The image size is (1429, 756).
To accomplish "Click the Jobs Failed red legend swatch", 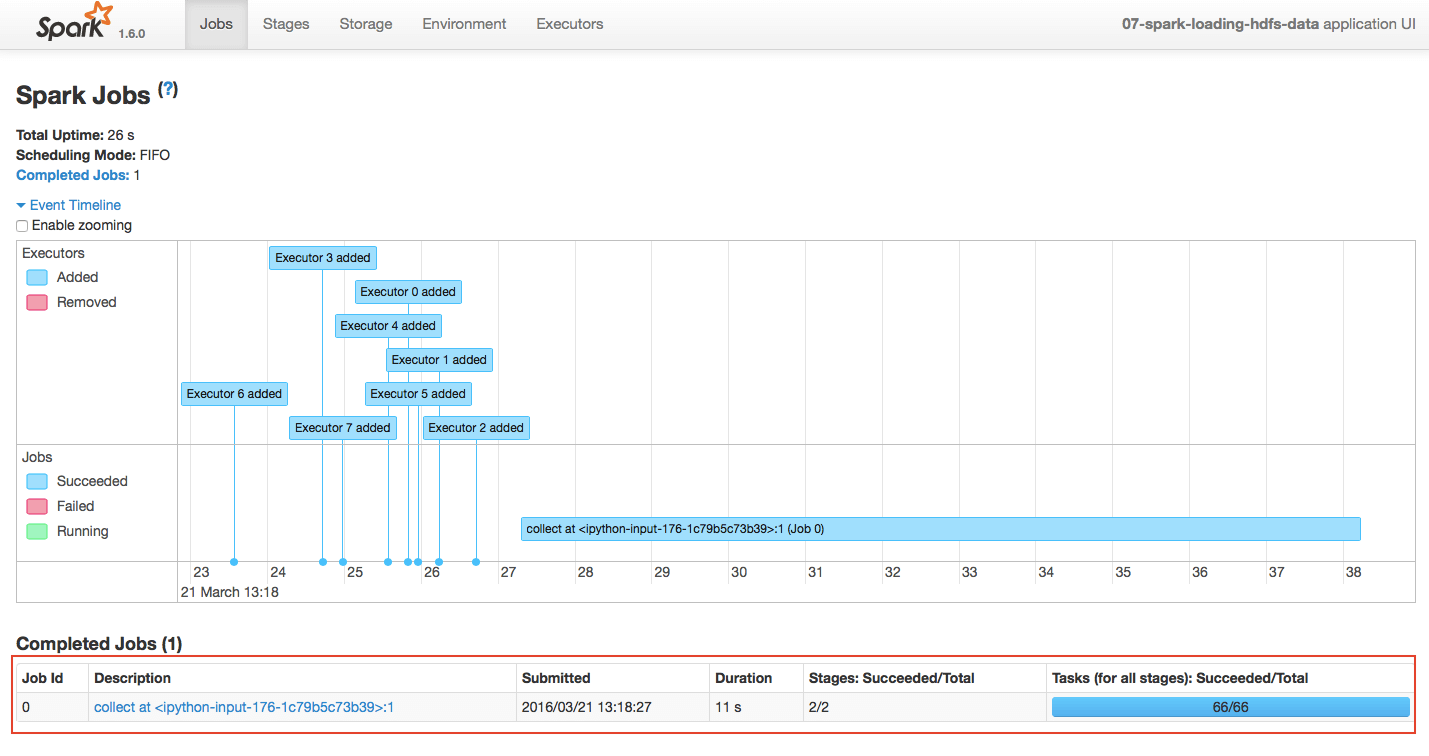I will (37, 506).
